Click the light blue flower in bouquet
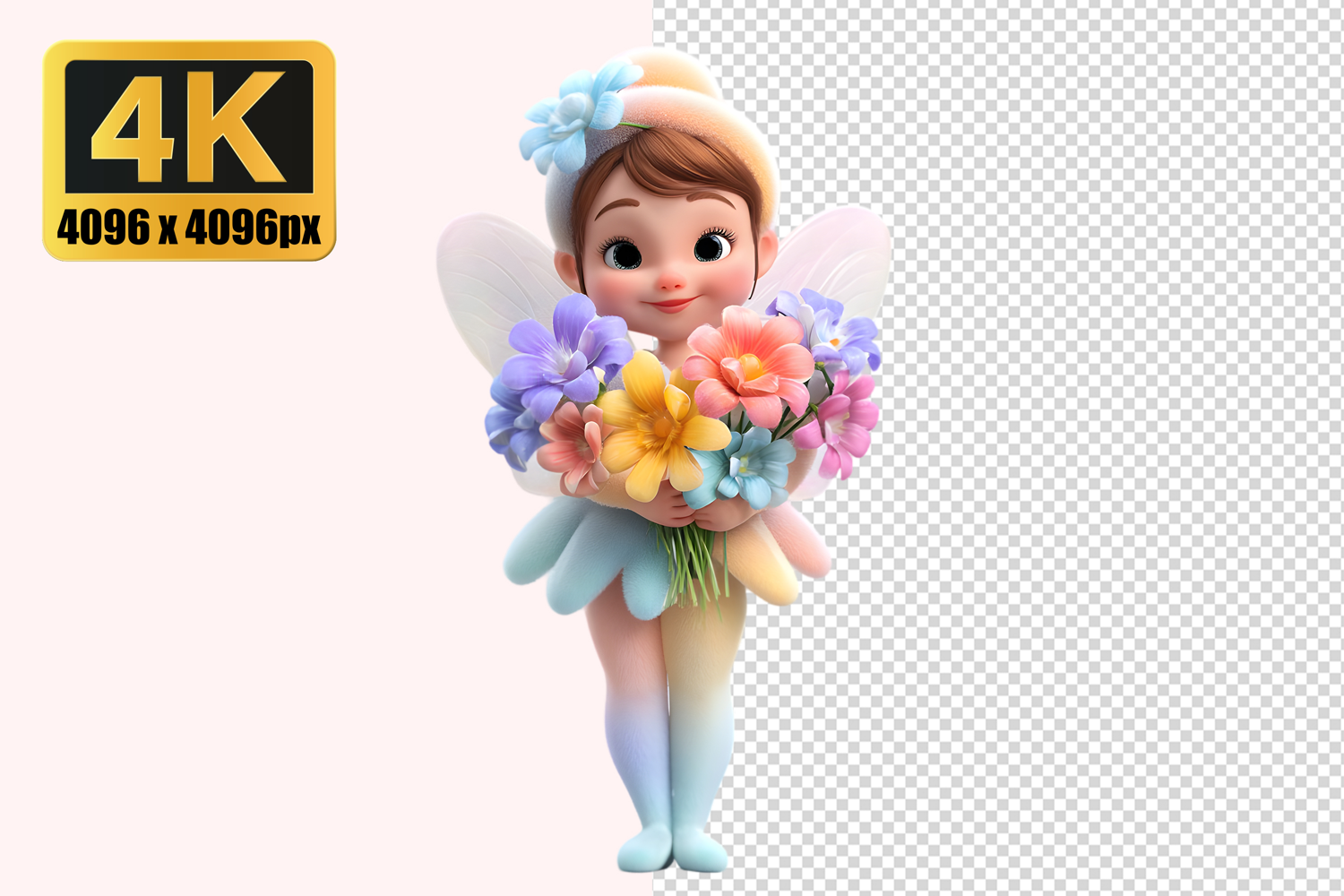 [744, 468]
